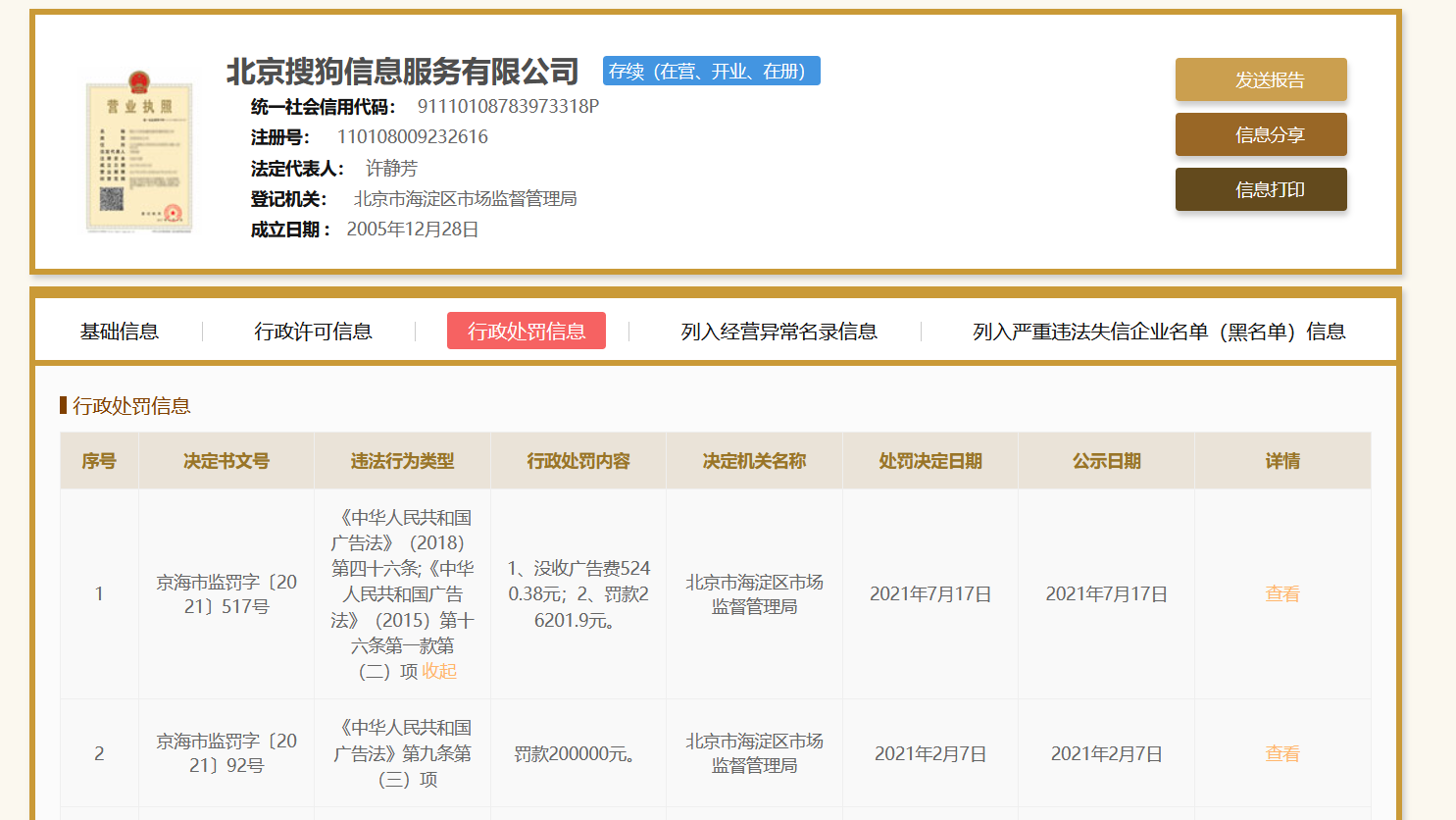Click the 发送报告 button
The image size is (1456, 820).
tap(1261, 79)
